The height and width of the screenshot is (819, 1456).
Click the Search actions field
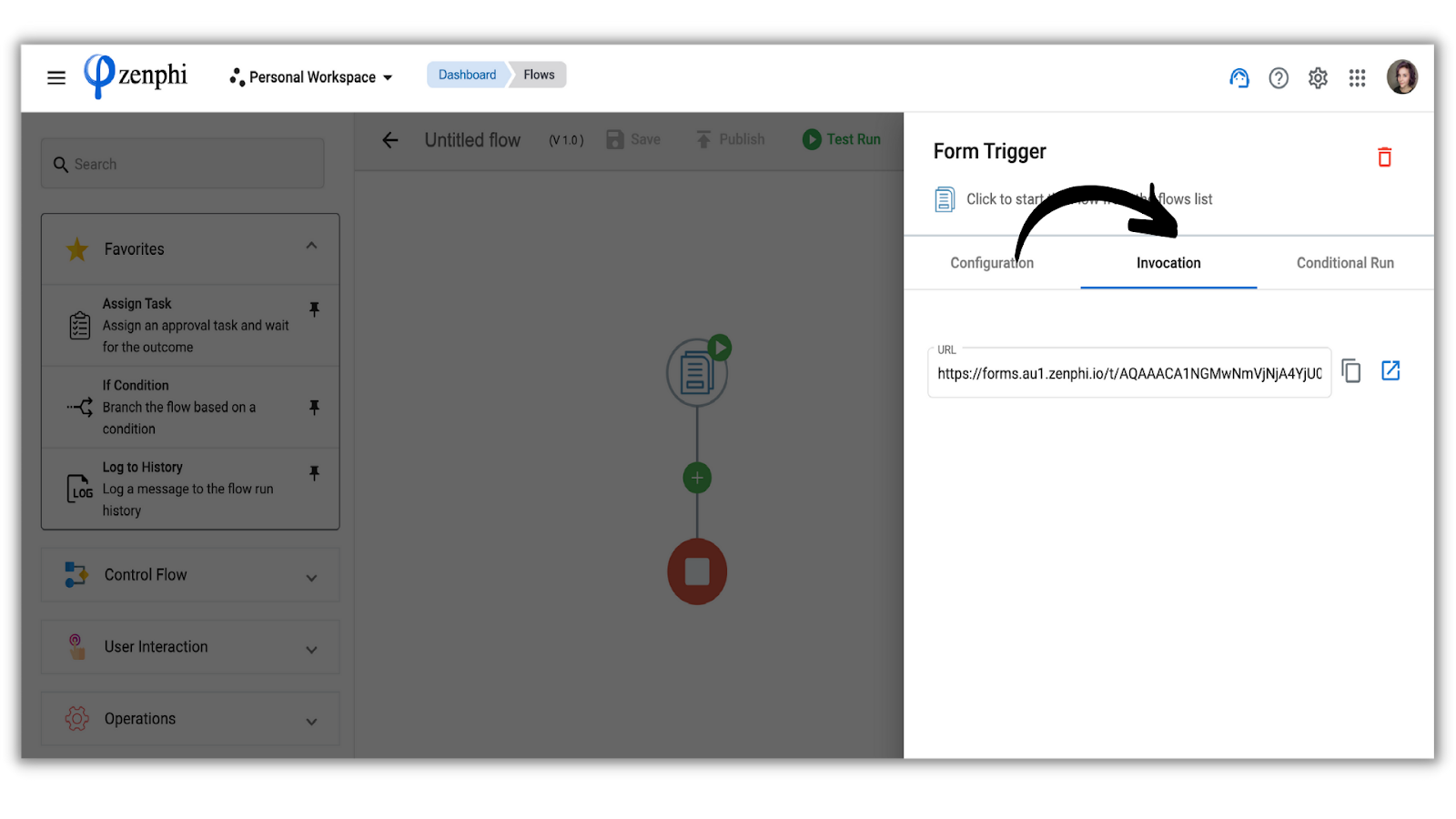tap(183, 164)
